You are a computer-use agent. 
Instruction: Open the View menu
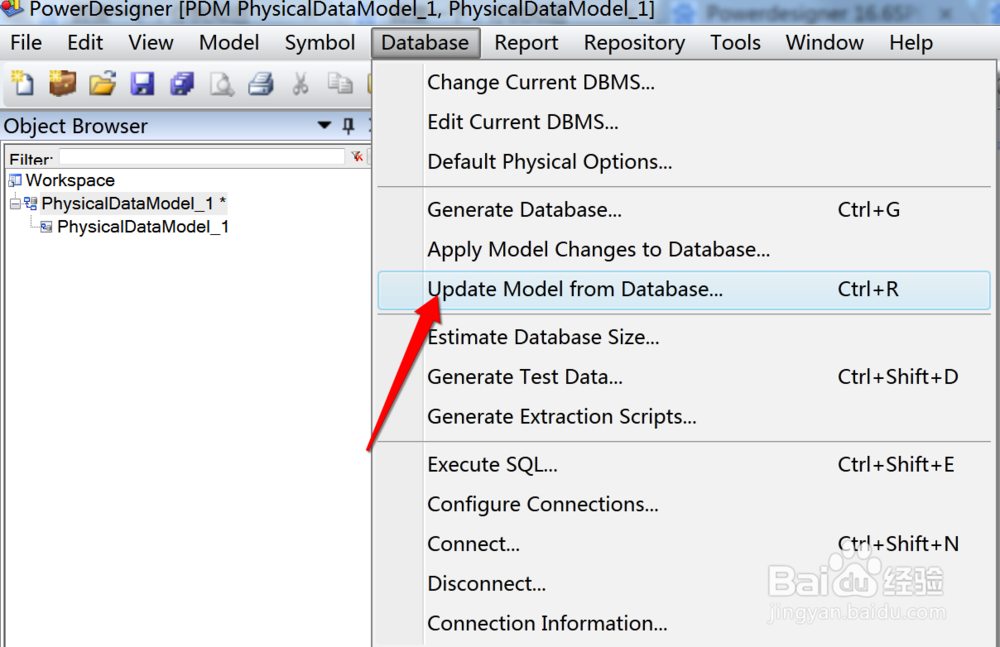(x=151, y=43)
